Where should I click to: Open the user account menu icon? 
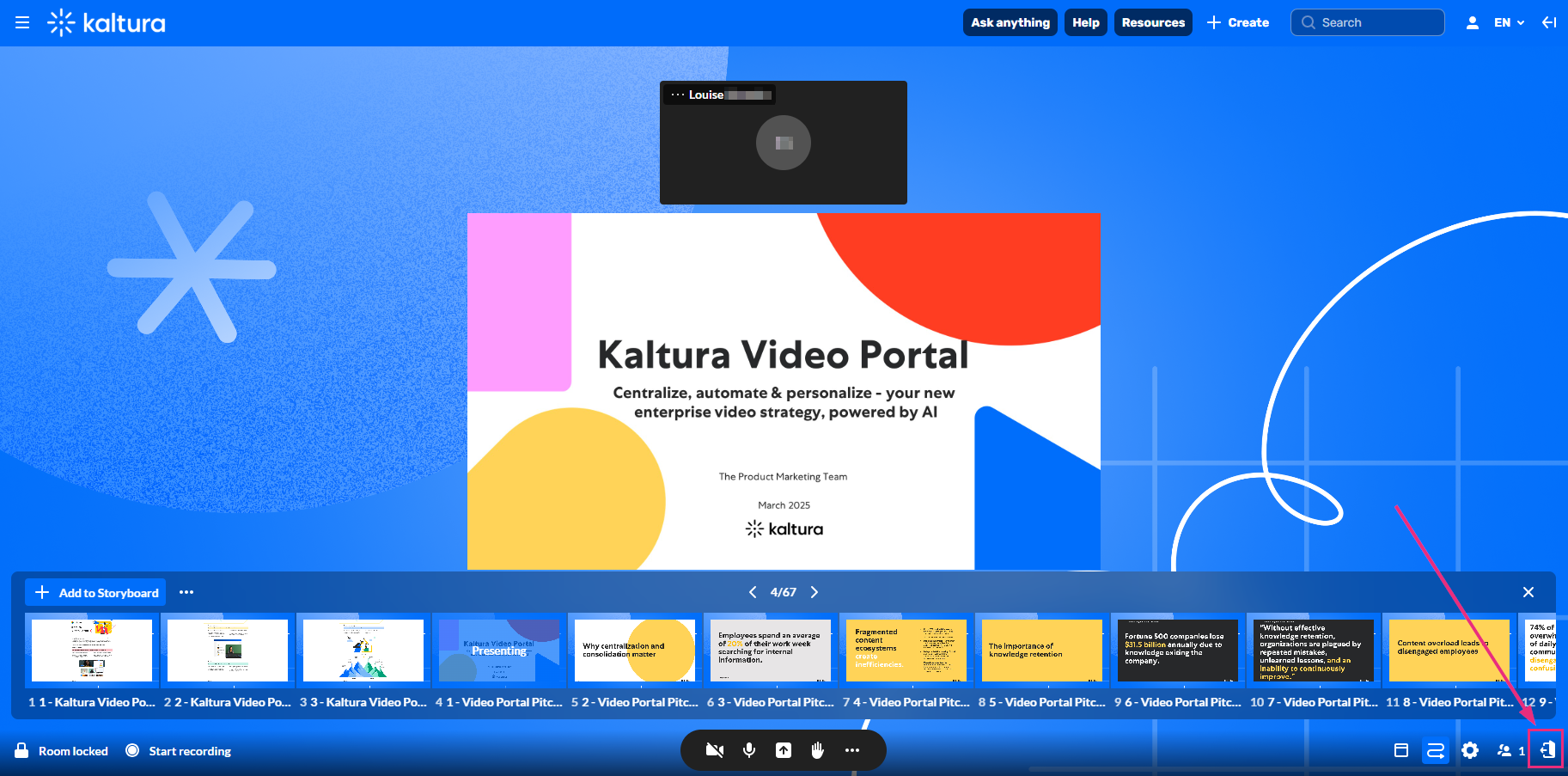coord(1473,22)
